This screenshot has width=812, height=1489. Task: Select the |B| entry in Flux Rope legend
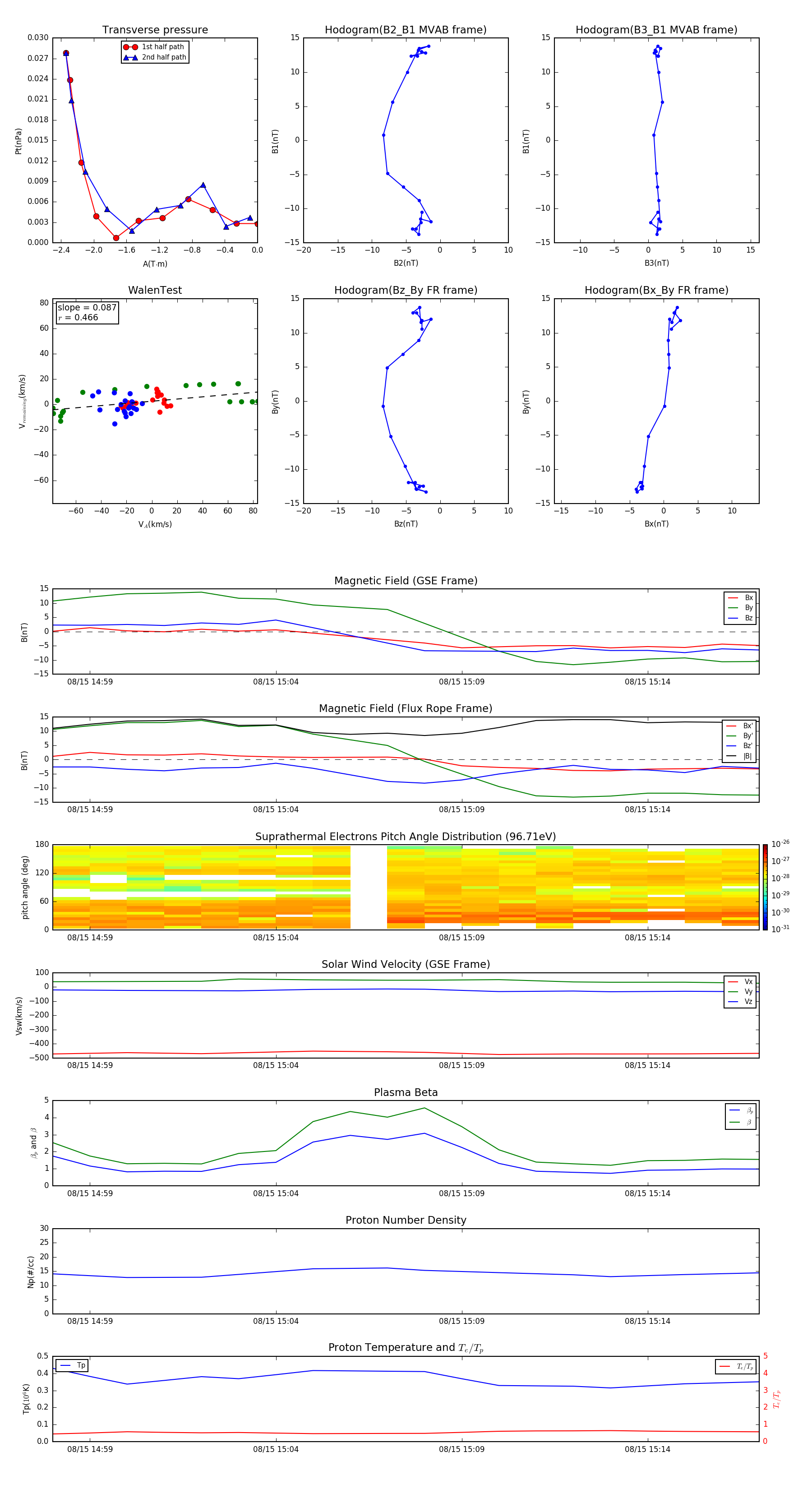(x=740, y=756)
